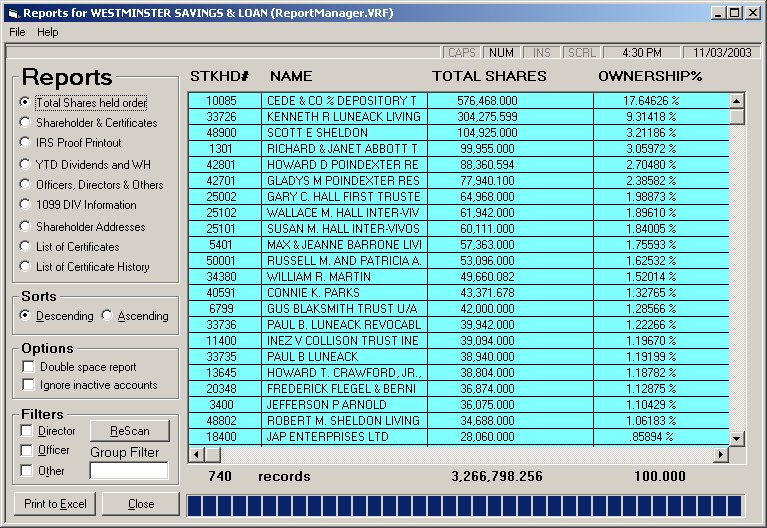This screenshot has height=528, width=767.
Task: Click the Print to Excel button
Action: pyautogui.click(x=56, y=504)
